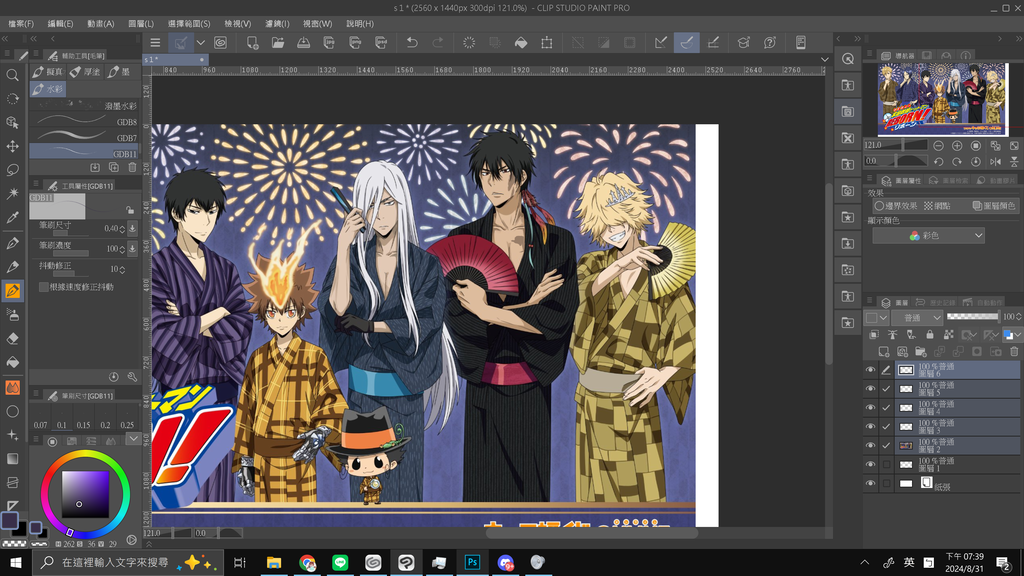Click the Undo arrow in the command bar
Viewport: 1024px width, 576px height.
tap(412, 42)
